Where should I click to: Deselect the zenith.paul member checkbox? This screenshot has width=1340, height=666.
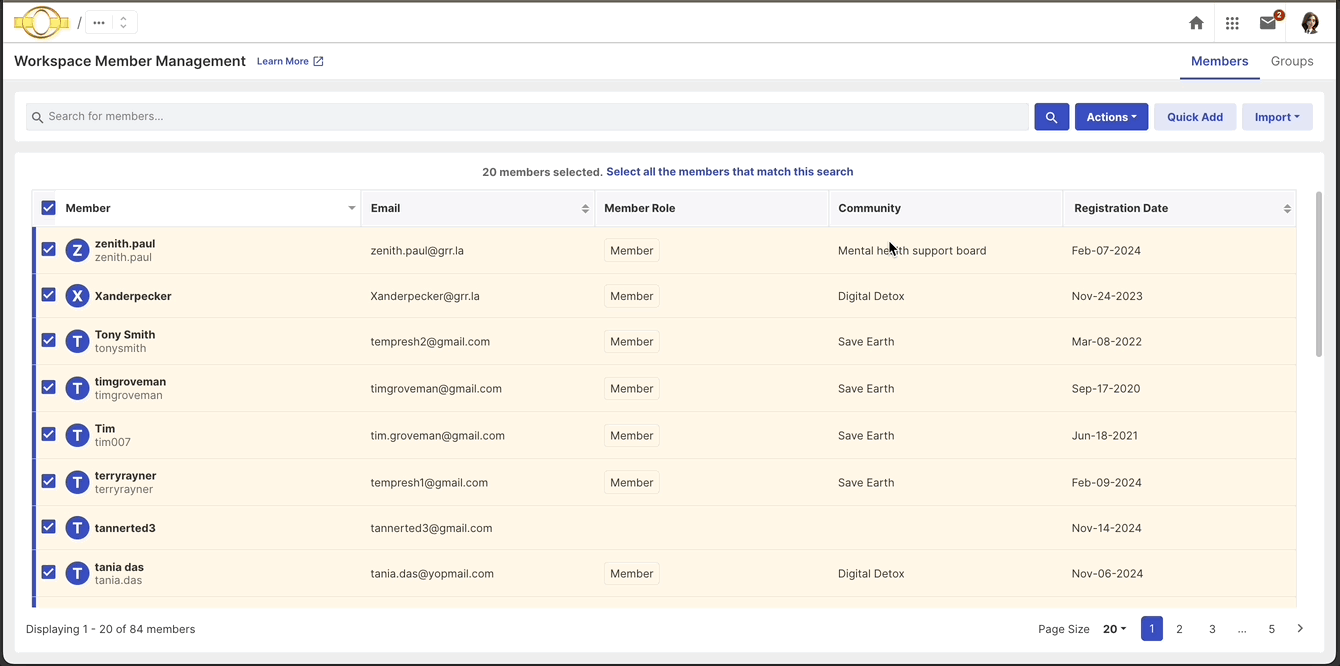tap(48, 249)
